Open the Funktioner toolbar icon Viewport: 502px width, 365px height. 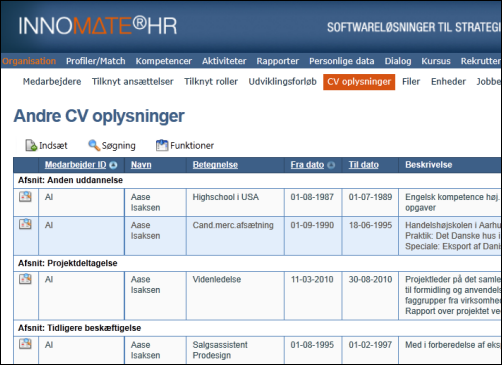click(x=162, y=145)
